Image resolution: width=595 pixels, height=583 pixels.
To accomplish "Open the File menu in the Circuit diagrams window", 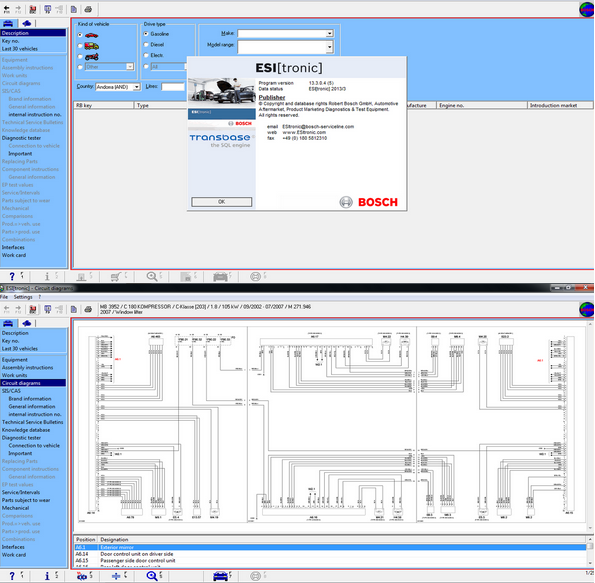I will tap(4, 297).
